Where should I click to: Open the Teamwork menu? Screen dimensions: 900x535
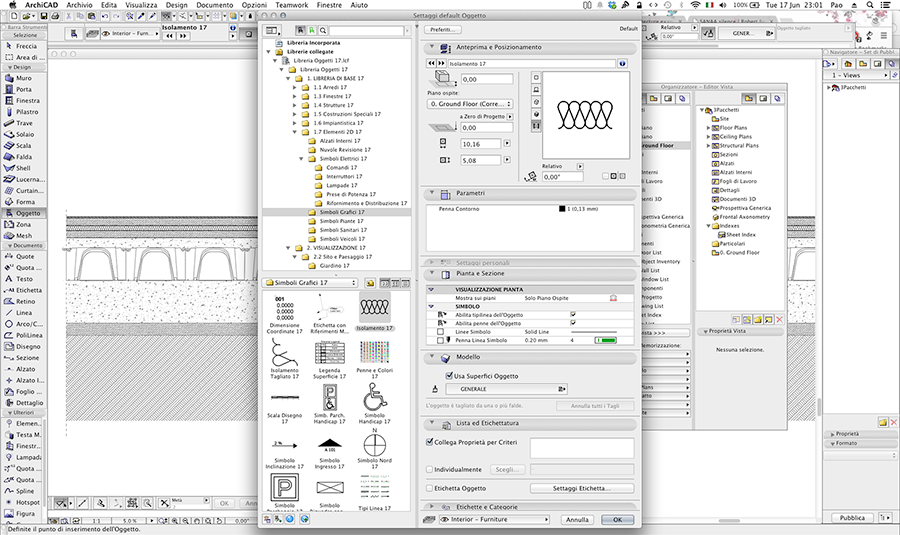click(x=292, y=5)
